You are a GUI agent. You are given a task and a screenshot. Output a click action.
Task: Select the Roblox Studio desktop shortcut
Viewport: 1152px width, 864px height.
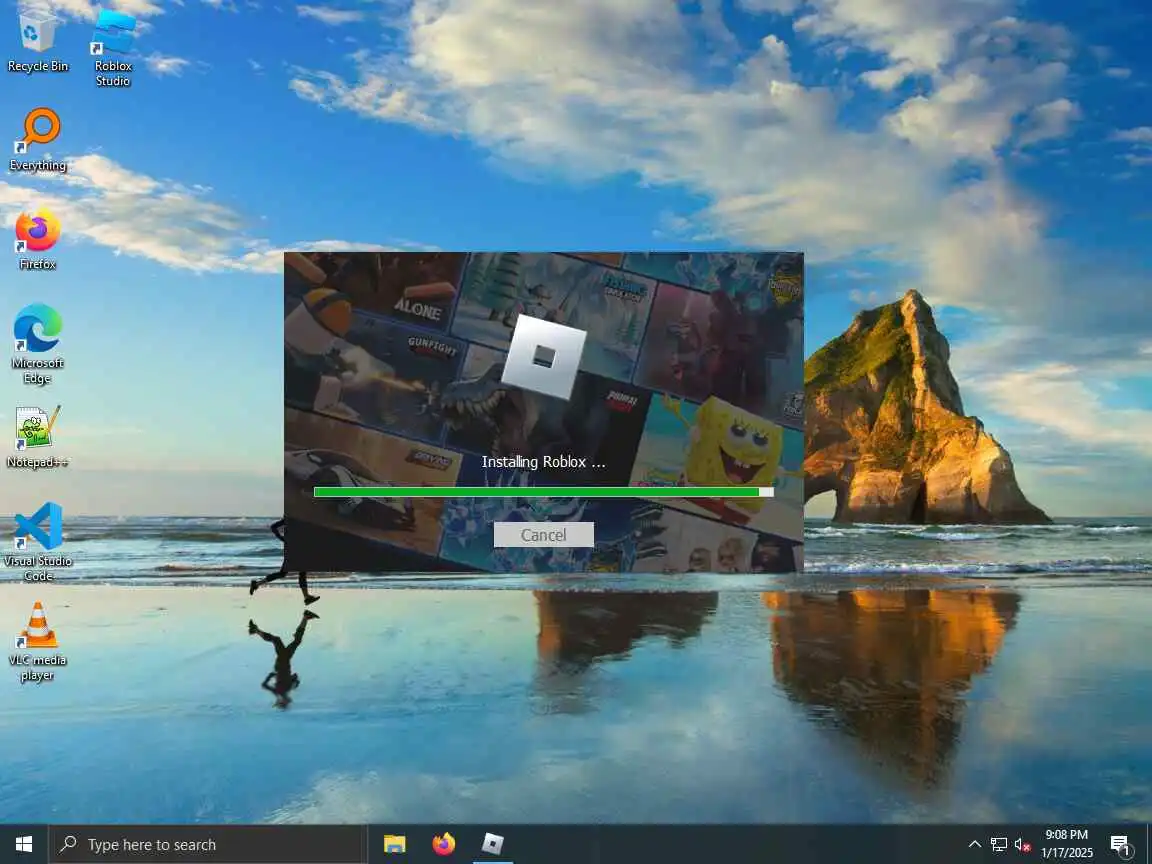click(113, 48)
